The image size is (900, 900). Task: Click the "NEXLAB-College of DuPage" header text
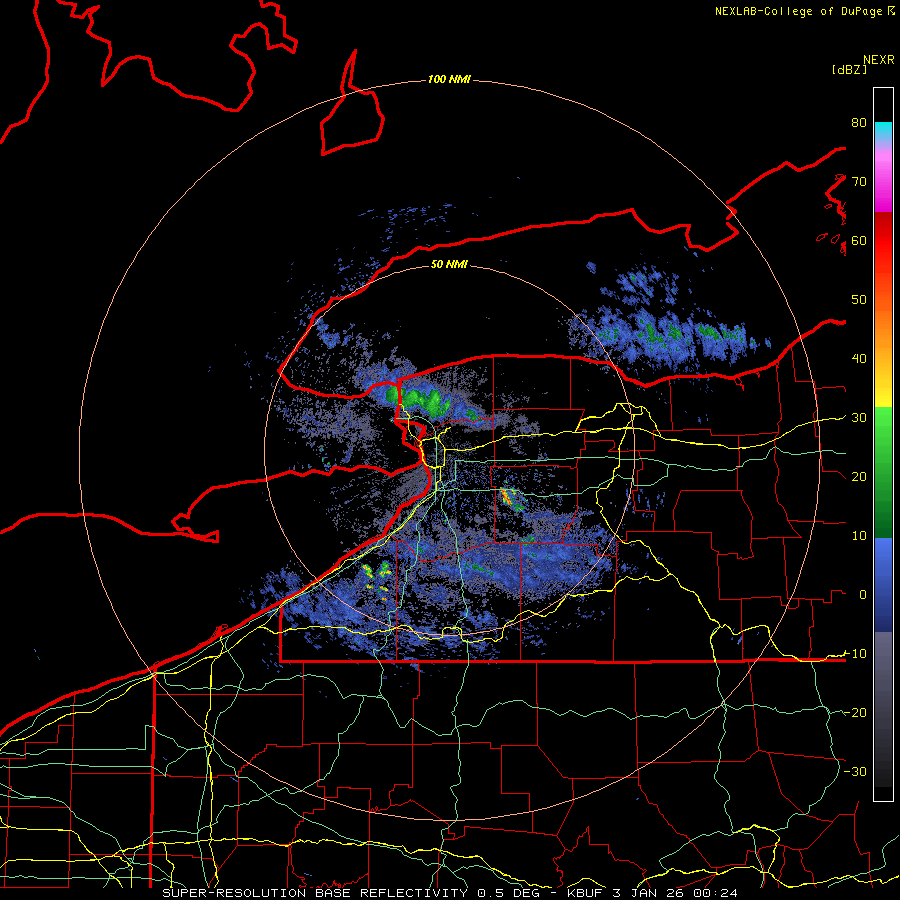(x=801, y=11)
